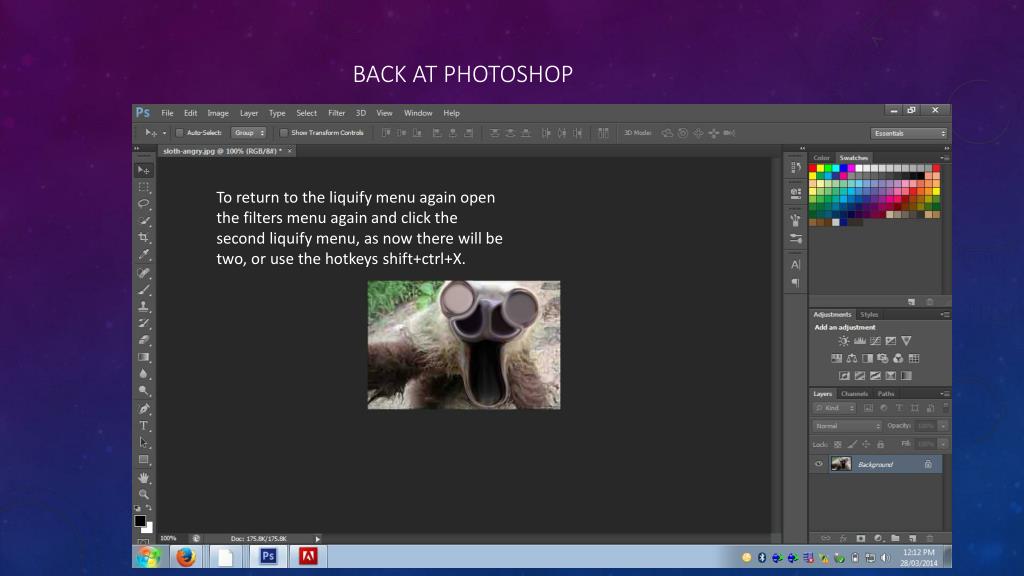Enable the Auto-Select checkbox
The height and width of the screenshot is (576, 1024).
tap(180, 133)
